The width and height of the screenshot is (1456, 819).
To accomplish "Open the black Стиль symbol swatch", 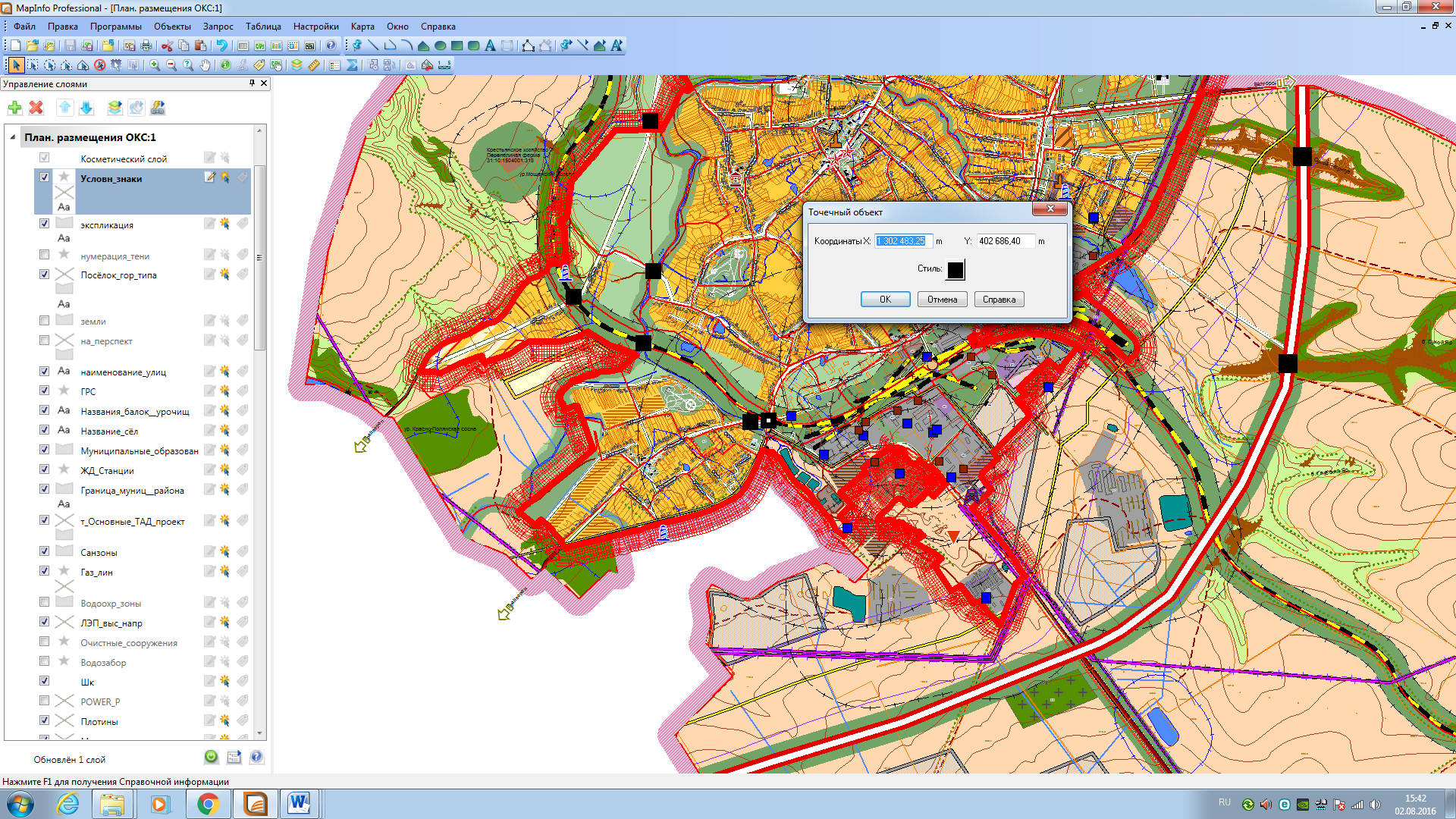I will coord(955,269).
